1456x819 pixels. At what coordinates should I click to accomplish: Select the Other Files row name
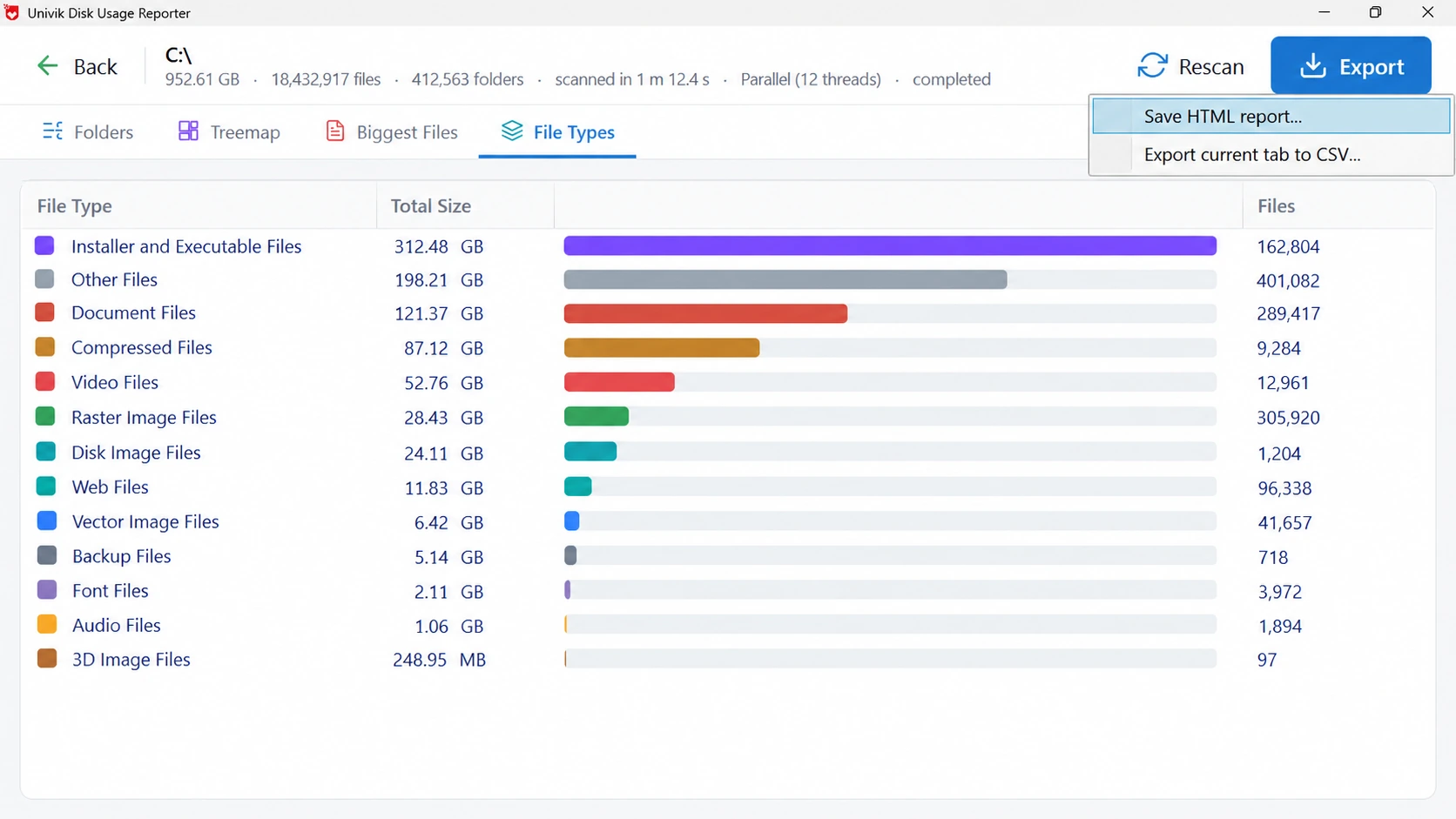[x=114, y=279]
